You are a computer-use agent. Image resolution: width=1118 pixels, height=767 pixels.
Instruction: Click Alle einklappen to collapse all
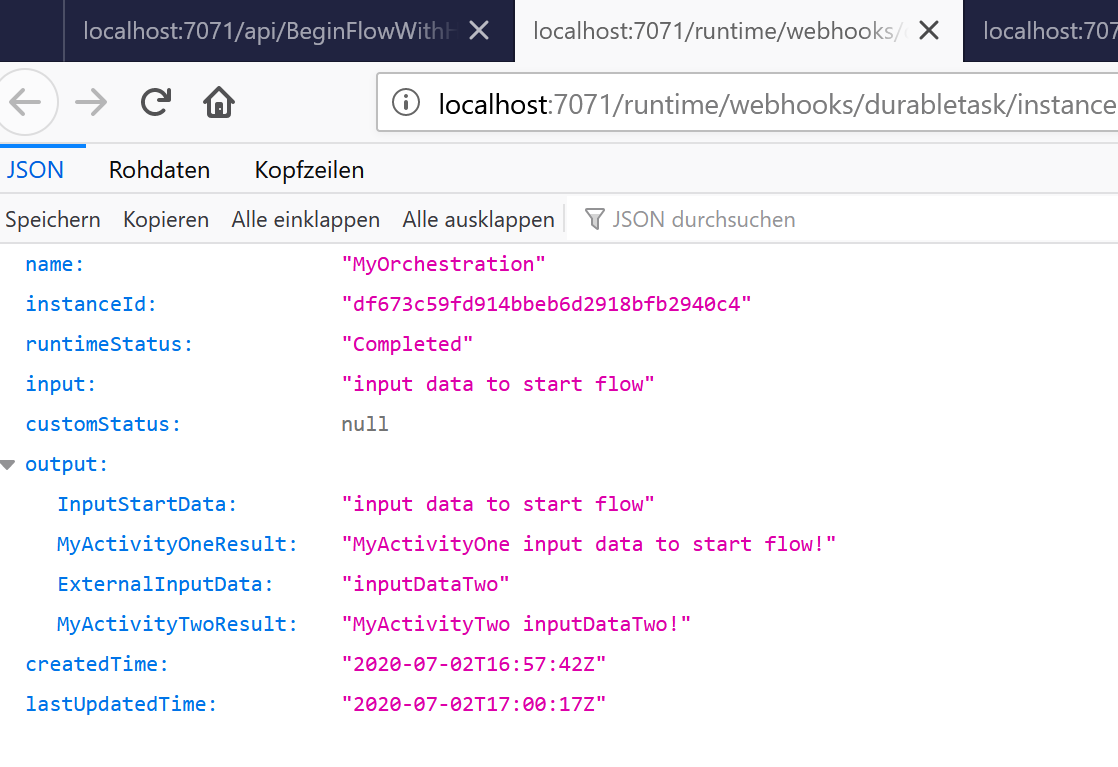[x=305, y=219]
